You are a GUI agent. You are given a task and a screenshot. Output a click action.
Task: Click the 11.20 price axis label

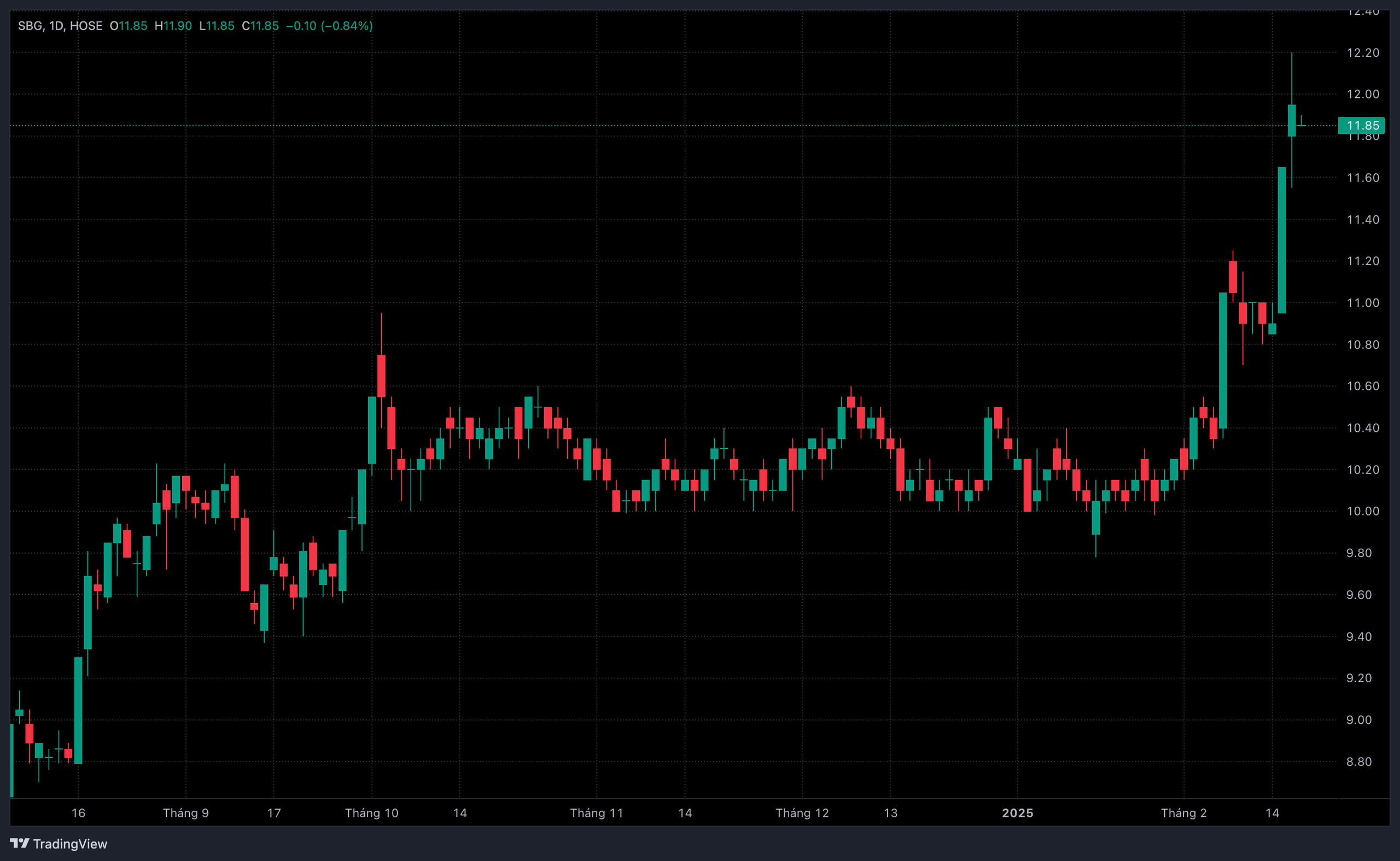coord(1363,261)
